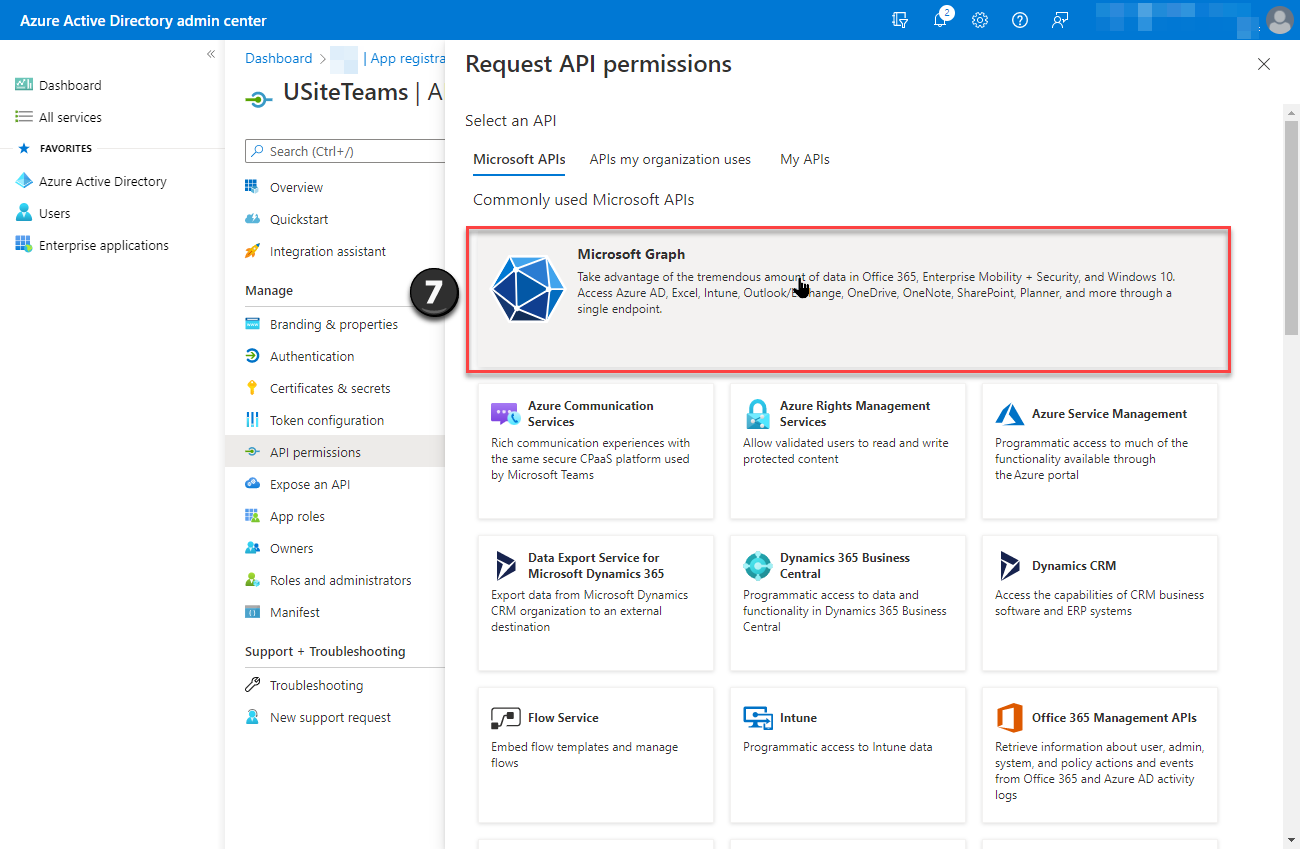
Task: Click 'Azure Active Directory admin center' title
Action: pos(143,20)
